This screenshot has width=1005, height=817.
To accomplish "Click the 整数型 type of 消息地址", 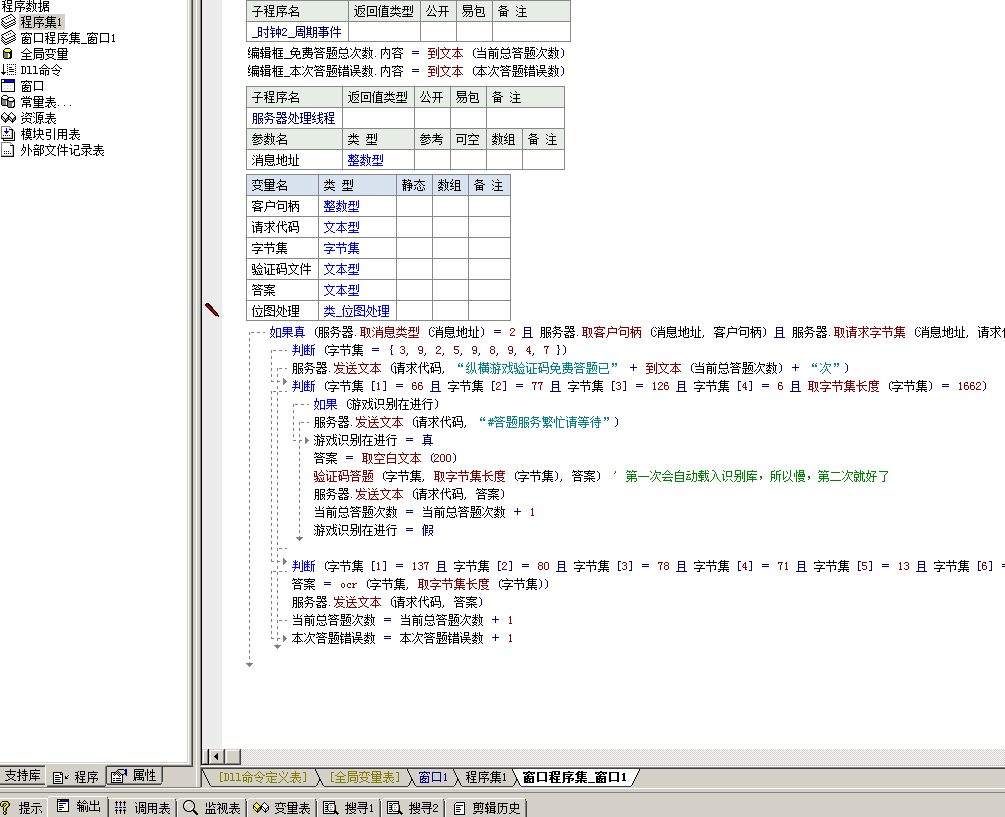I will pos(365,160).
